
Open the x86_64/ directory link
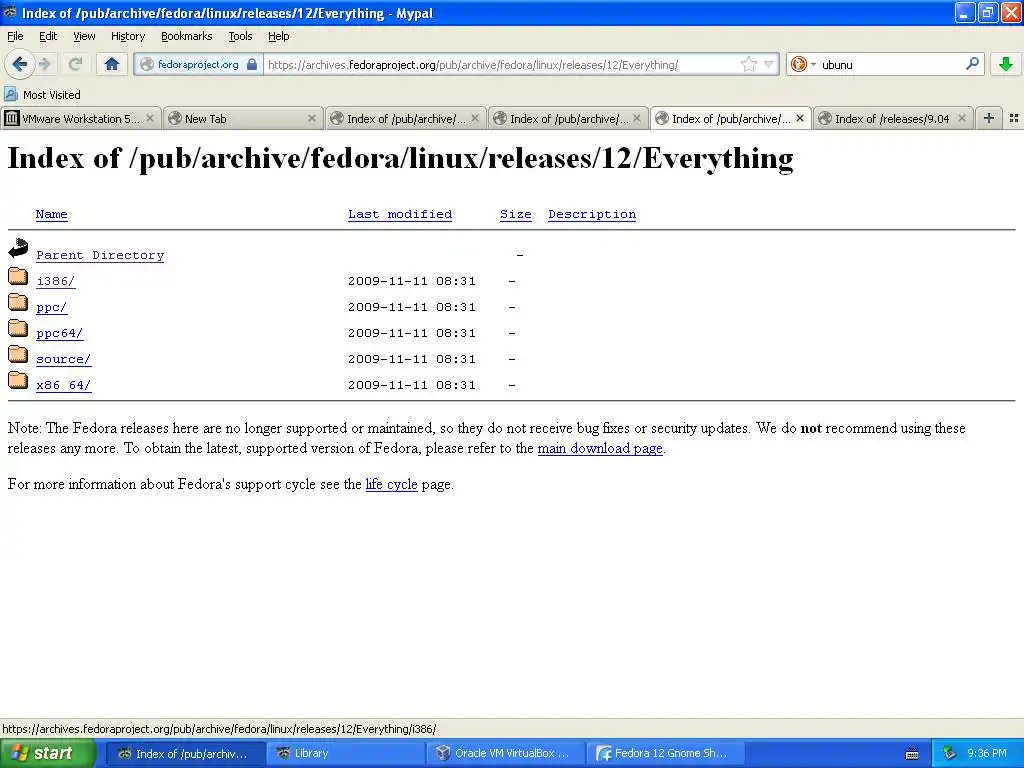click(x=63, y=386)
